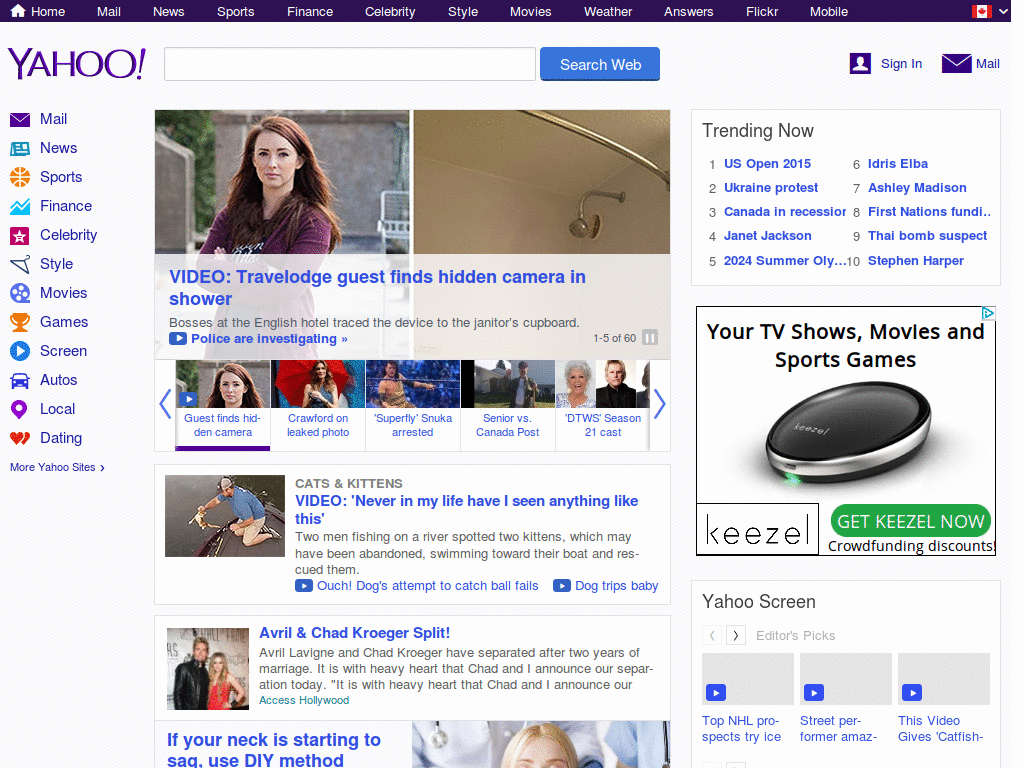Play the This Video Gives Catfish thumbnail
This screenshot has height=768, width=1024.
[x=944, y=679]
